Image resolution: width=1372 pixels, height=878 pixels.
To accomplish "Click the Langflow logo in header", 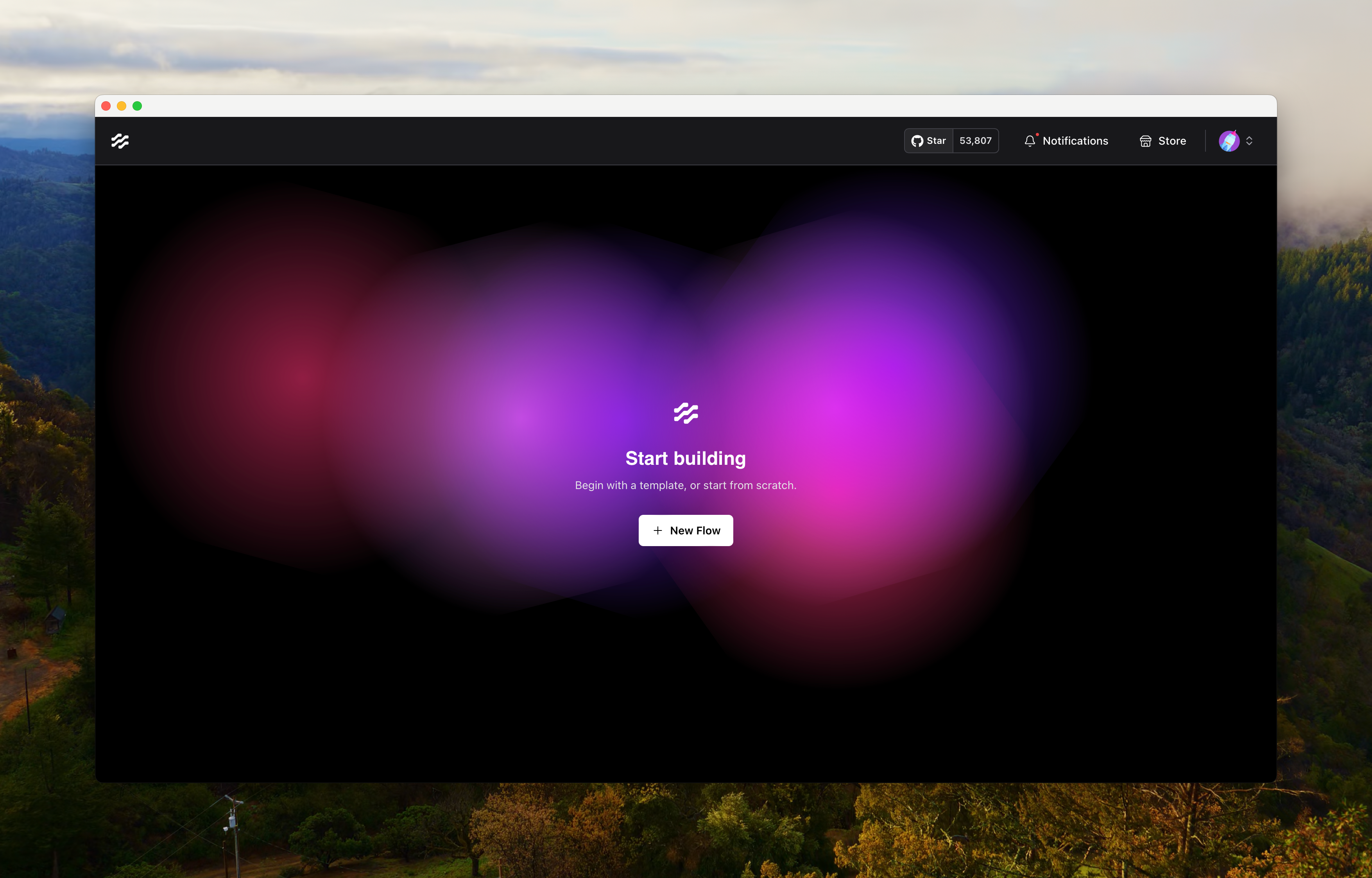I will [x=120, y=141].
